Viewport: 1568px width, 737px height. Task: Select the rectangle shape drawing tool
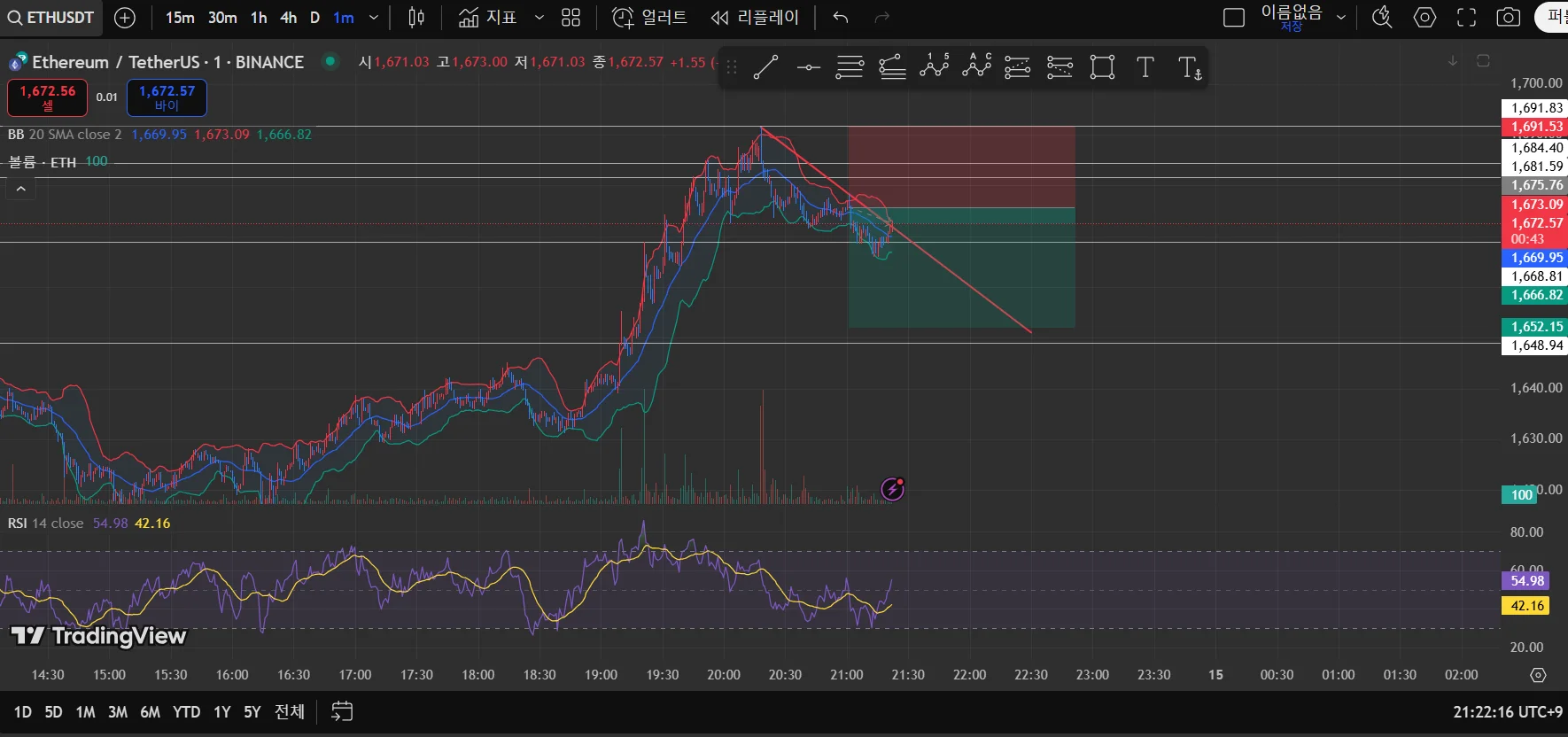(1102, 67)
